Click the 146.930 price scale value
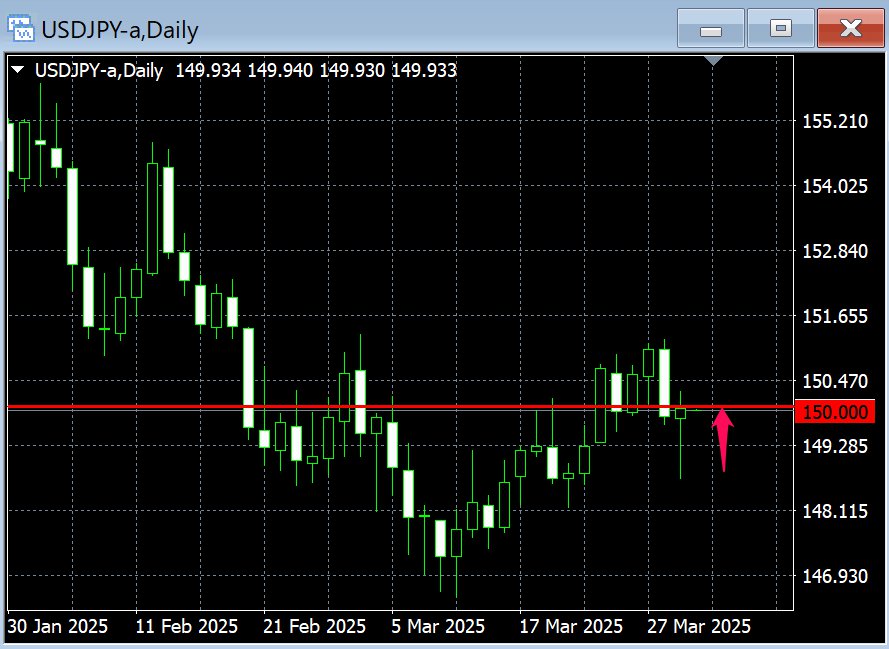Viewport: 889px width, 649px height. (x=835, y=576)
